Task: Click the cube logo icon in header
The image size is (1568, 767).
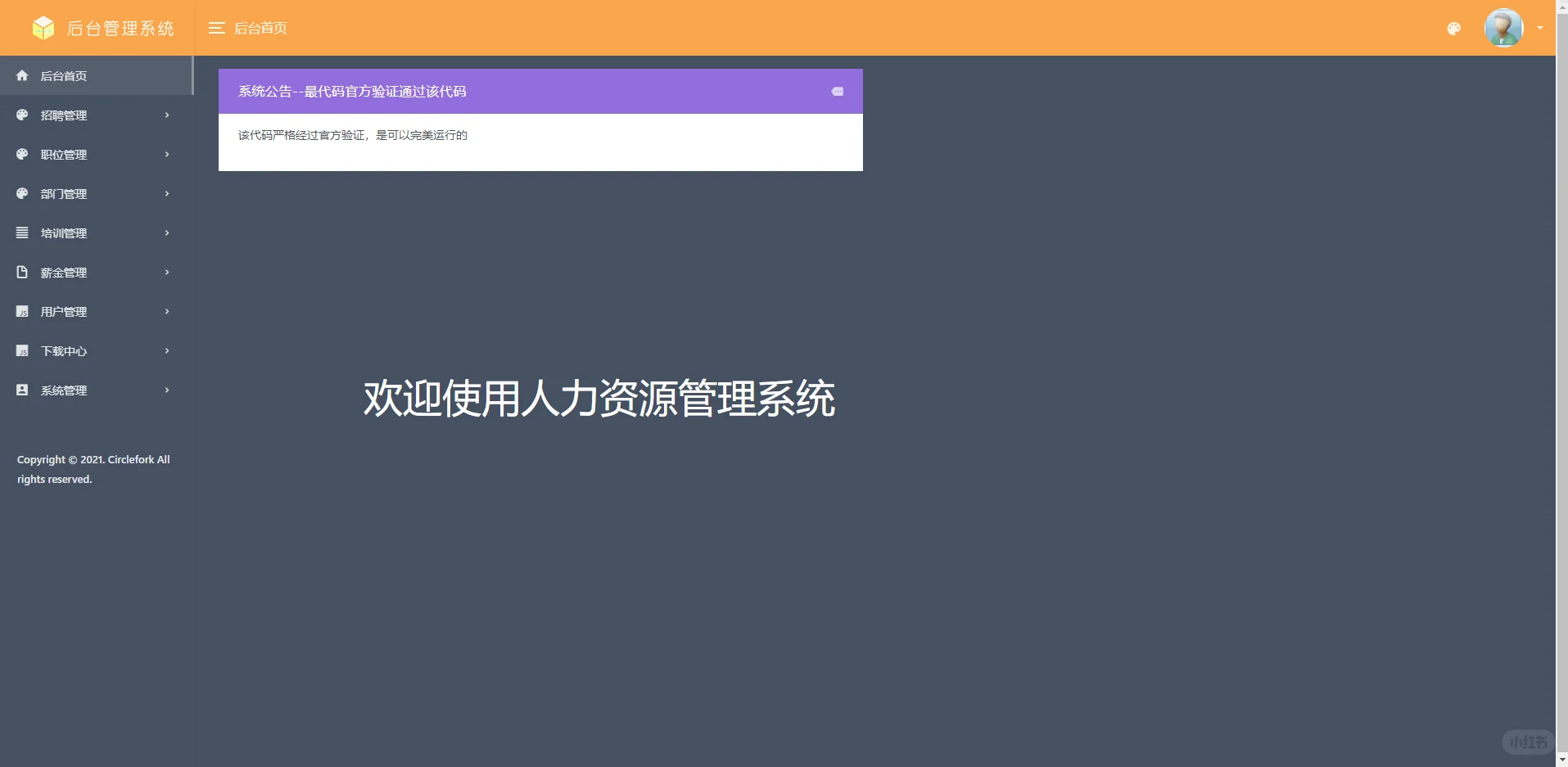Action: tap(43, 27)
